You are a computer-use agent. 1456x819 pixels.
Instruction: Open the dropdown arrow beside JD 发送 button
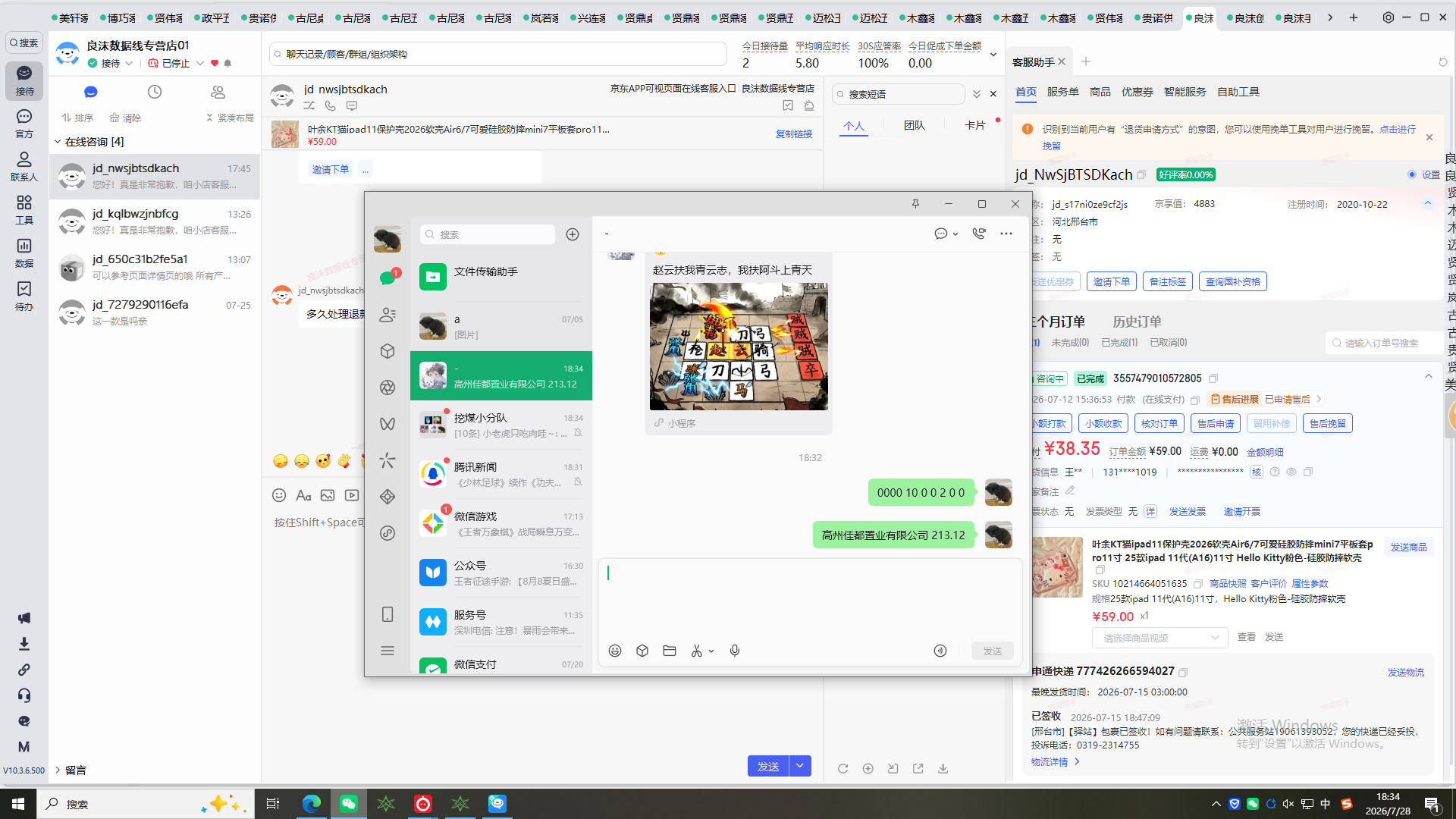800,767
